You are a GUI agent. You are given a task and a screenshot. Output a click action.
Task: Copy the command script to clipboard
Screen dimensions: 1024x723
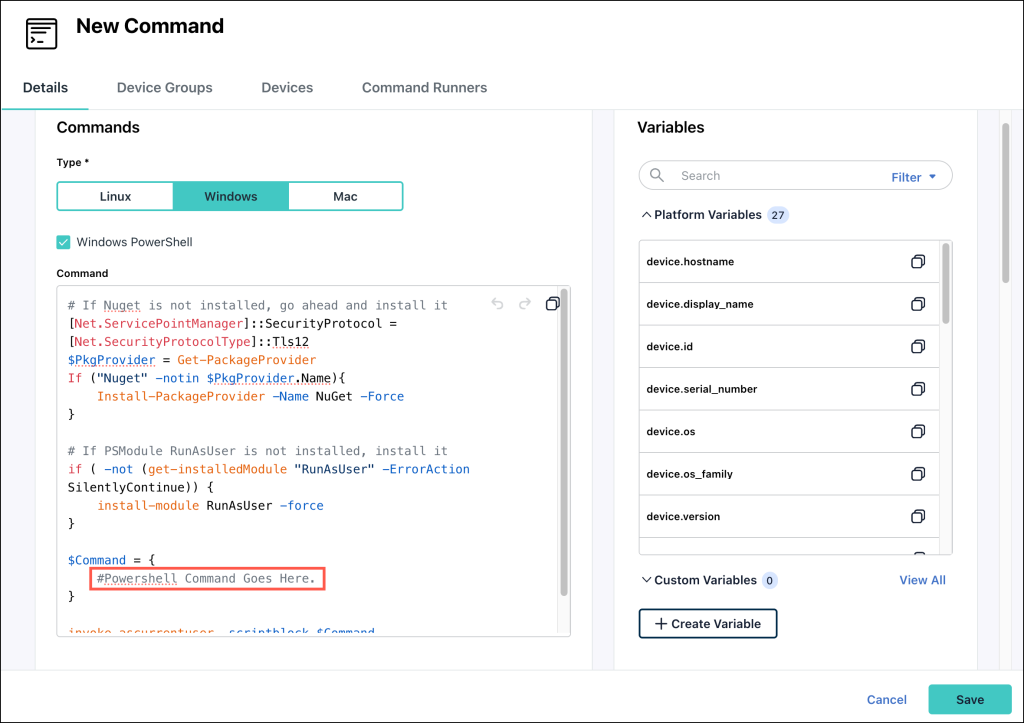(552, 304)
